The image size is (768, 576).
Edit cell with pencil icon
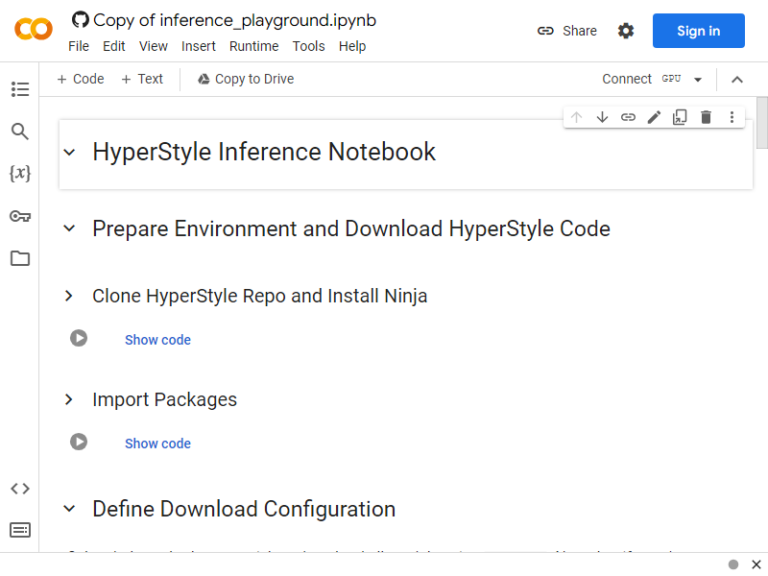click(654, 117)
